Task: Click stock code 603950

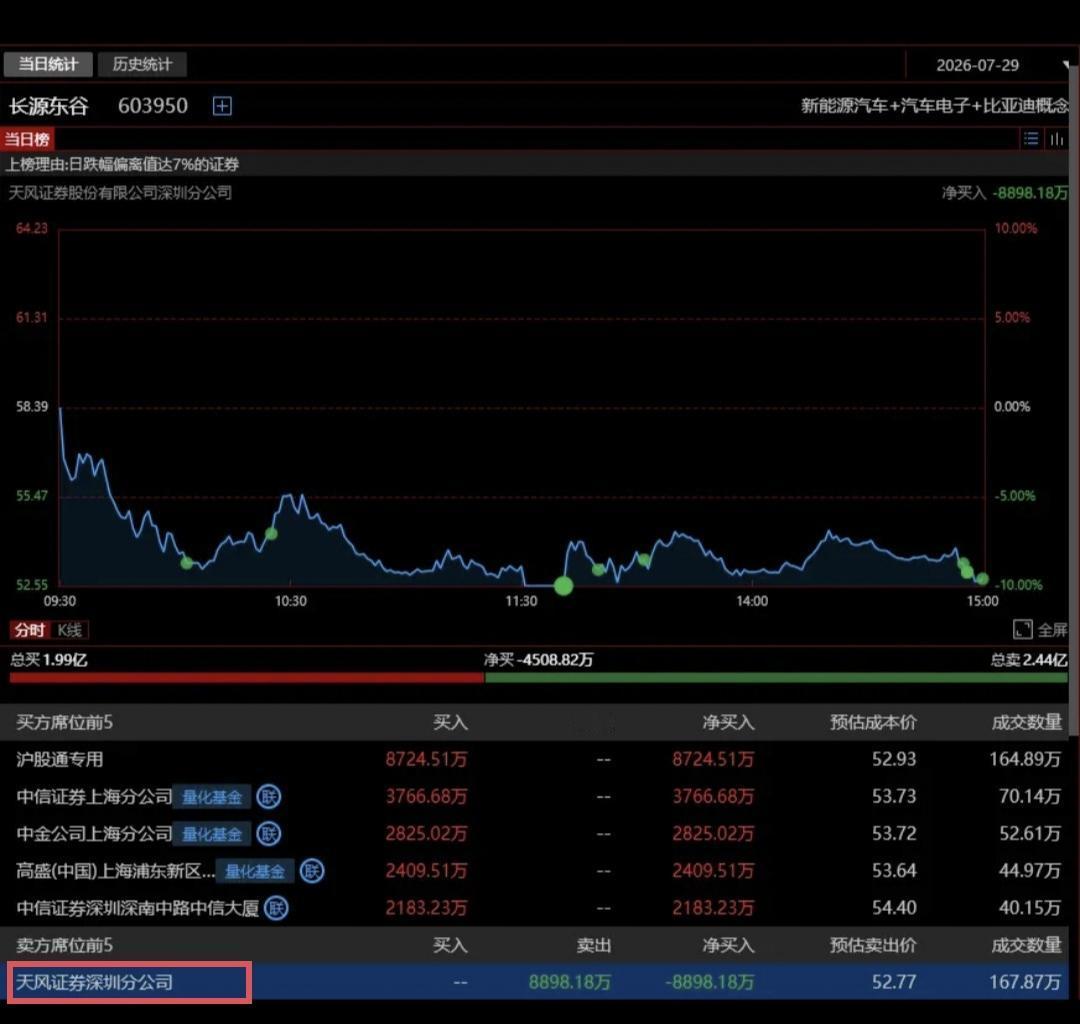Action: 152,106
